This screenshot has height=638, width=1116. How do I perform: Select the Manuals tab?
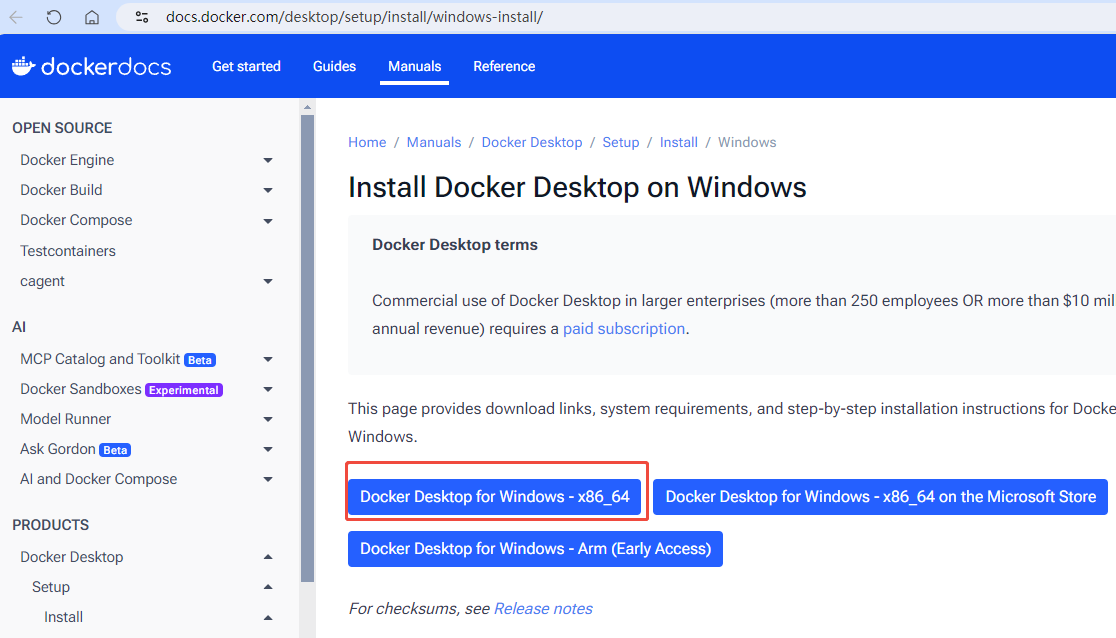[x=414, y=66]
